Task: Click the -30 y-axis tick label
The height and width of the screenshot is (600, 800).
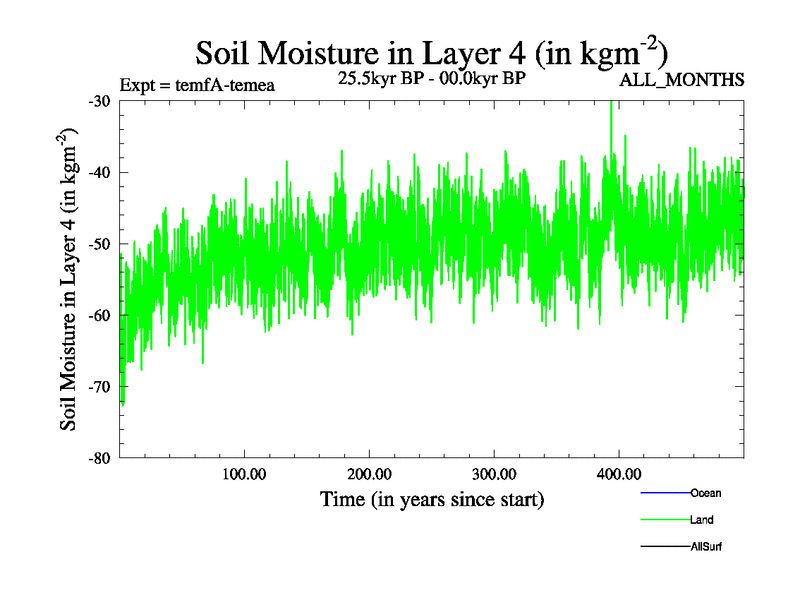Action: tap(99, 102)
